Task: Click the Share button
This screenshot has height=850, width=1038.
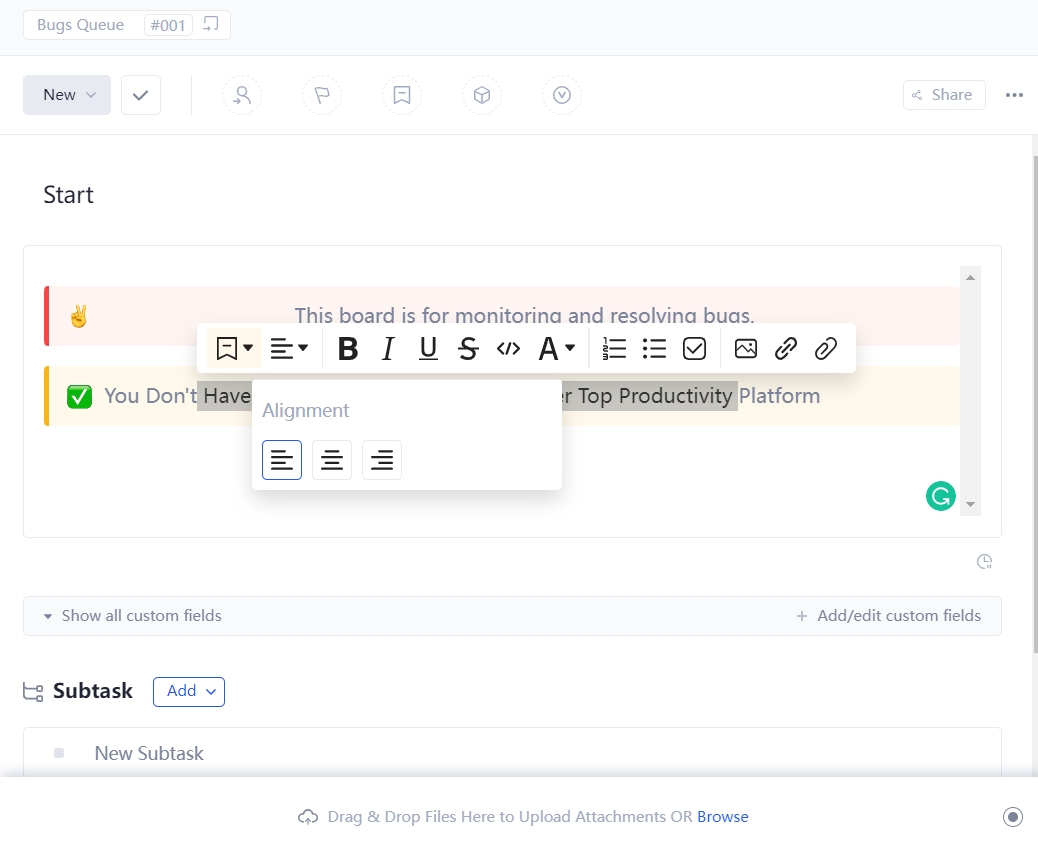Action: 942,94
